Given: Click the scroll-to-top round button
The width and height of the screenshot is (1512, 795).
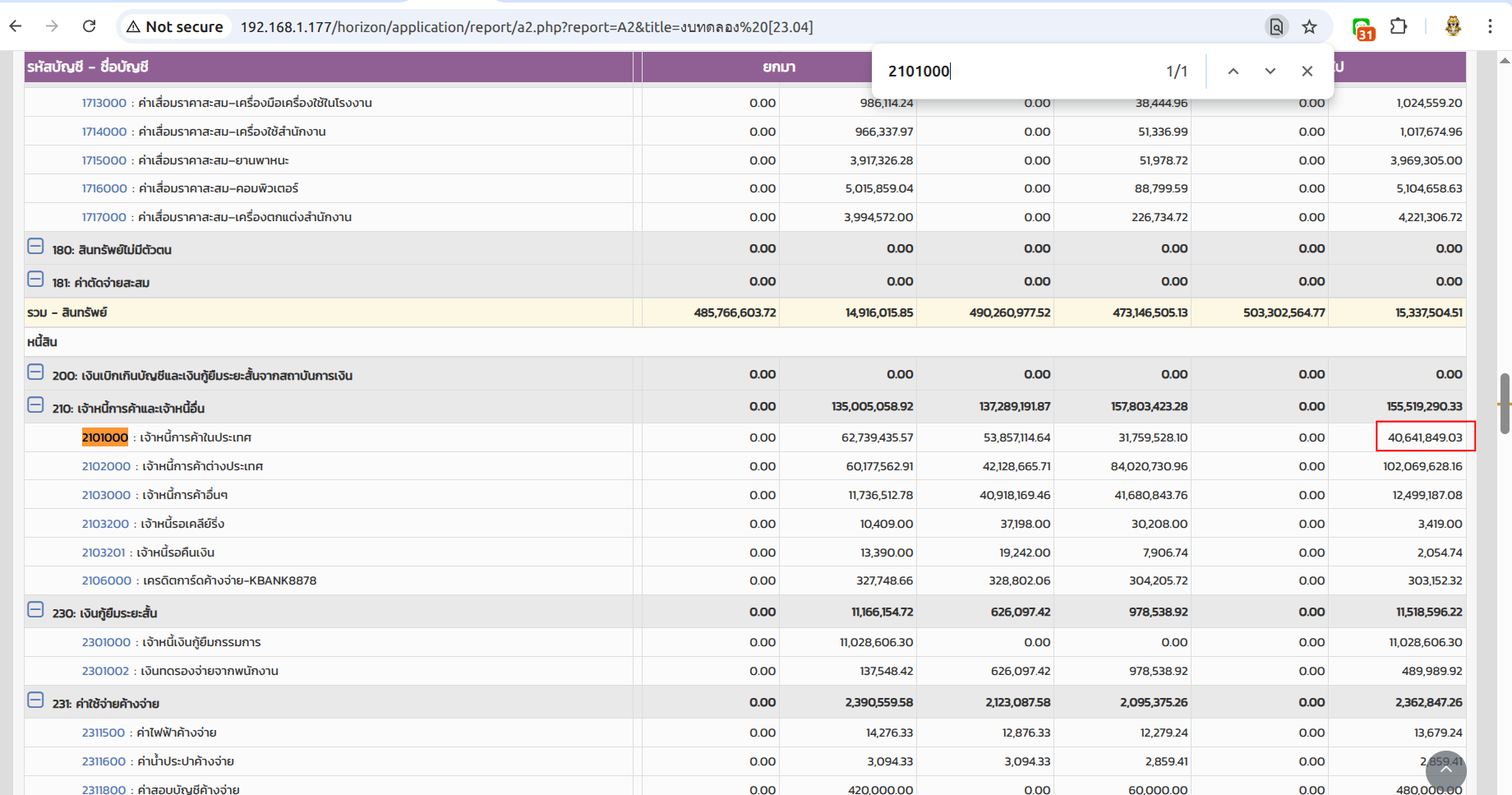Looking at the screenshot, I should click(x=1445, y=770).
